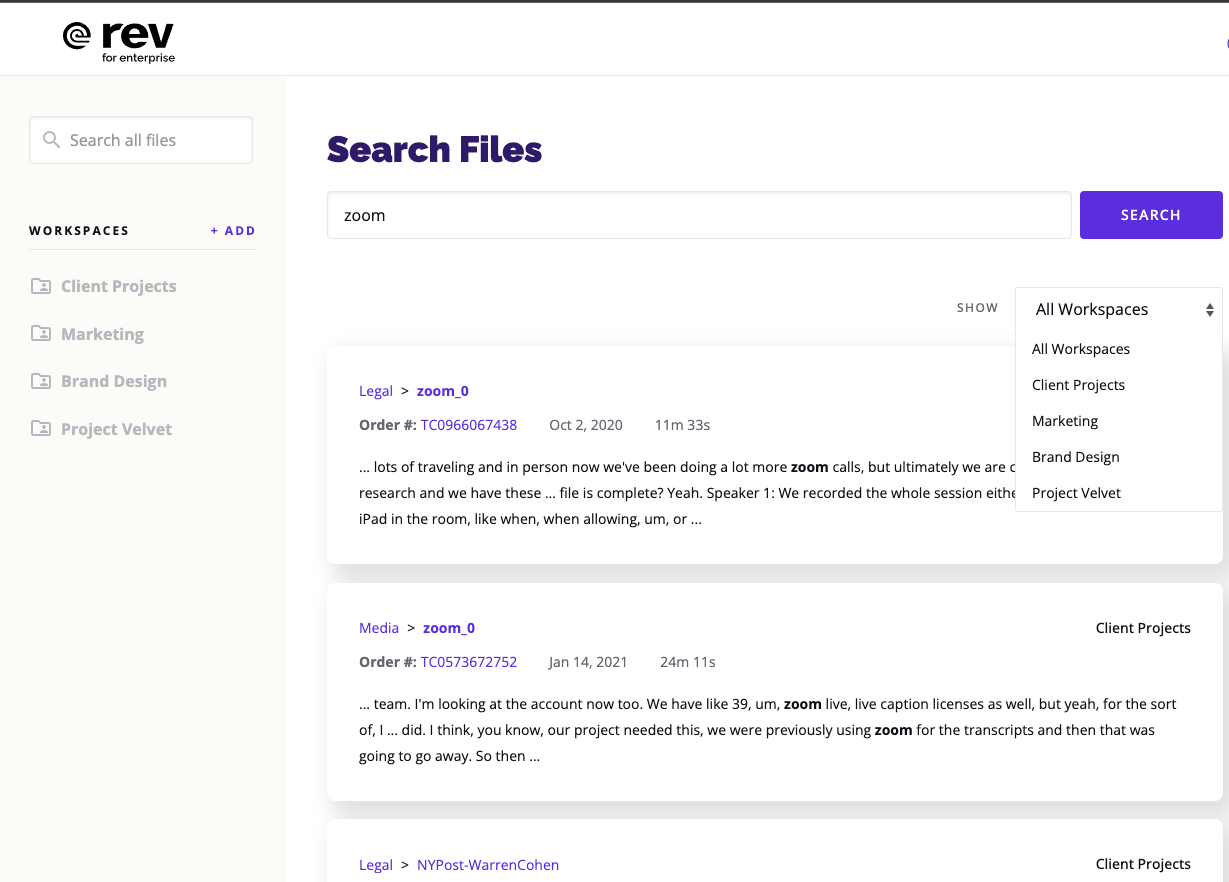Open the zoom_0 file dated Jan 14, 2021

pyautogui.click(x=449, y=628)
